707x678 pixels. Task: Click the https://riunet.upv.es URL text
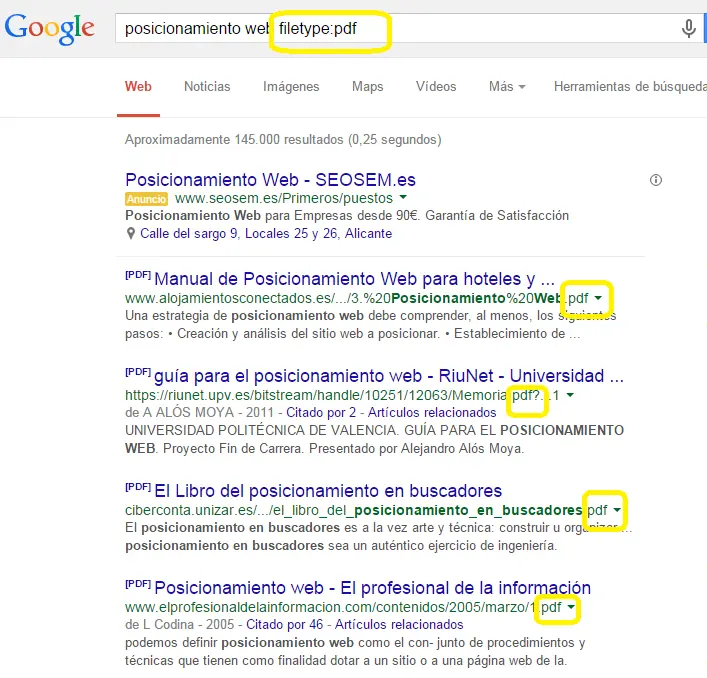(x=342, y=395)
